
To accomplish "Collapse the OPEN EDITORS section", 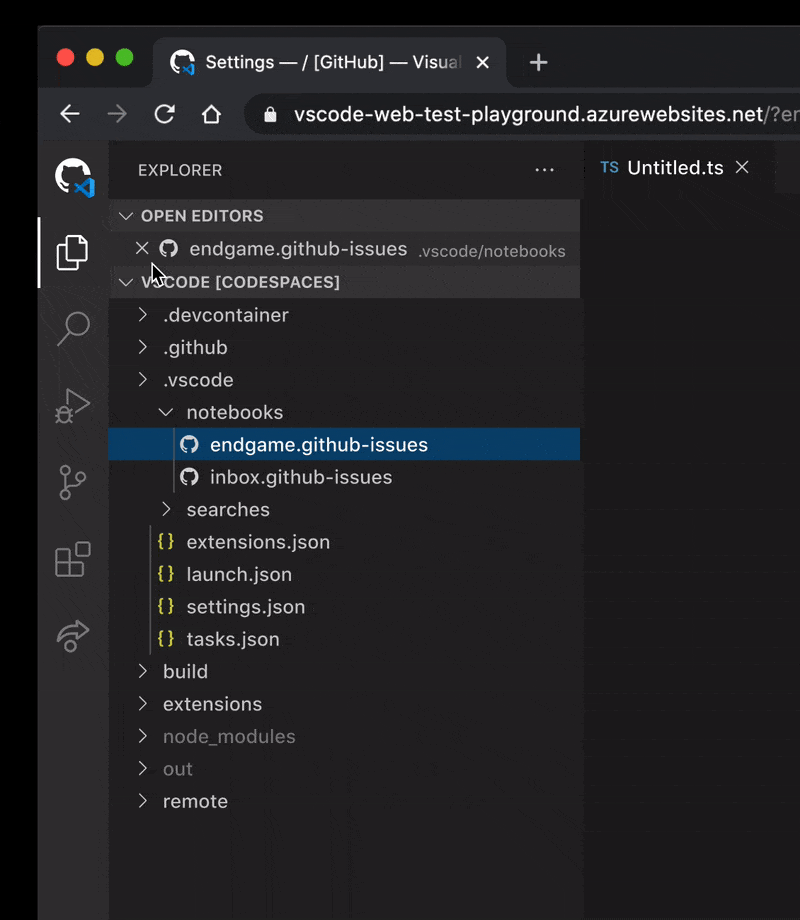I will click(x=126, y=216).
